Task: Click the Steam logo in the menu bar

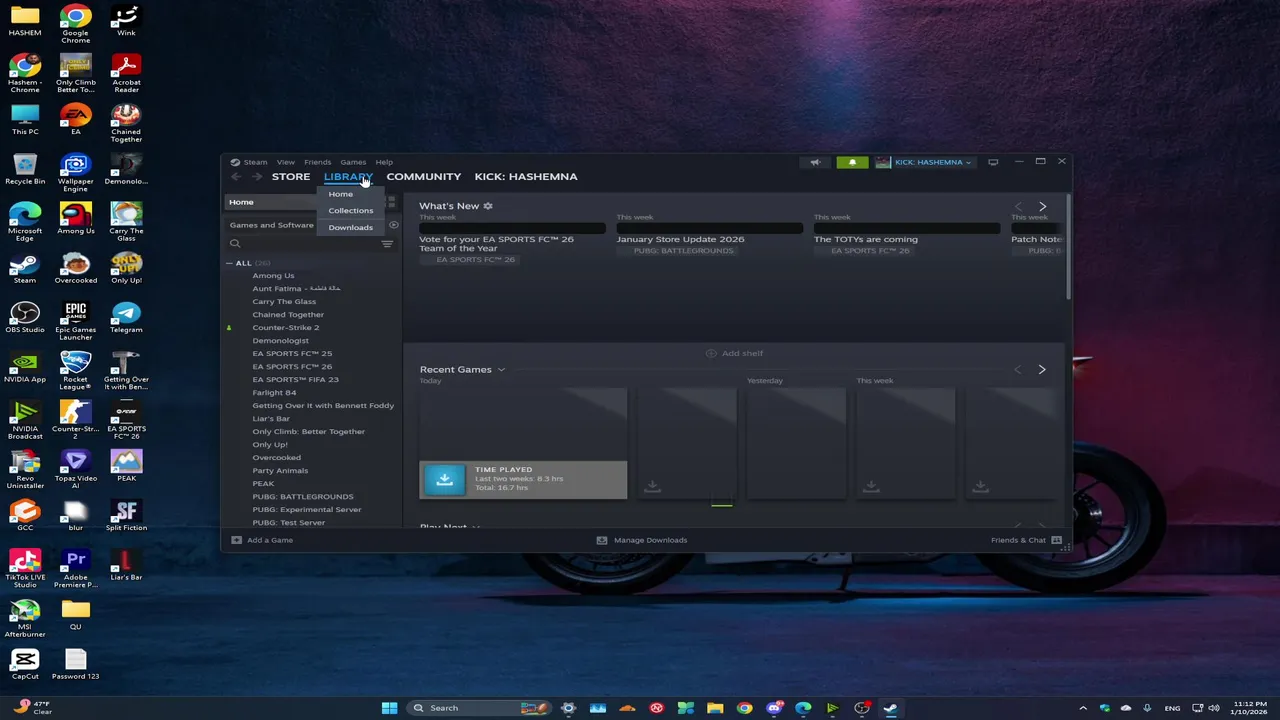Action: pos(235,162)
